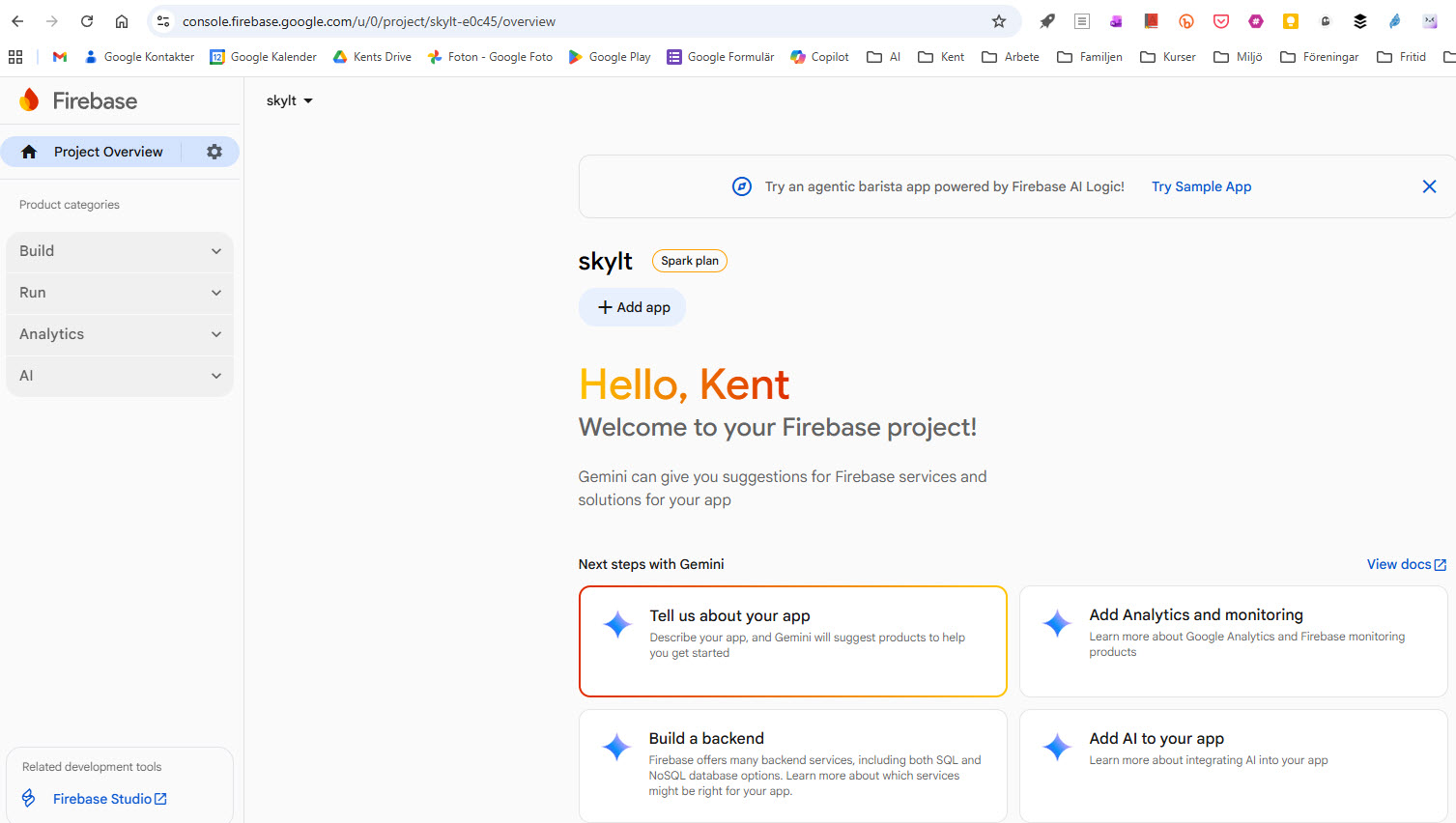Screen dimensions: 1456x823
Task: Click the layers stack extension icon
Action: tap(1360, 21)
